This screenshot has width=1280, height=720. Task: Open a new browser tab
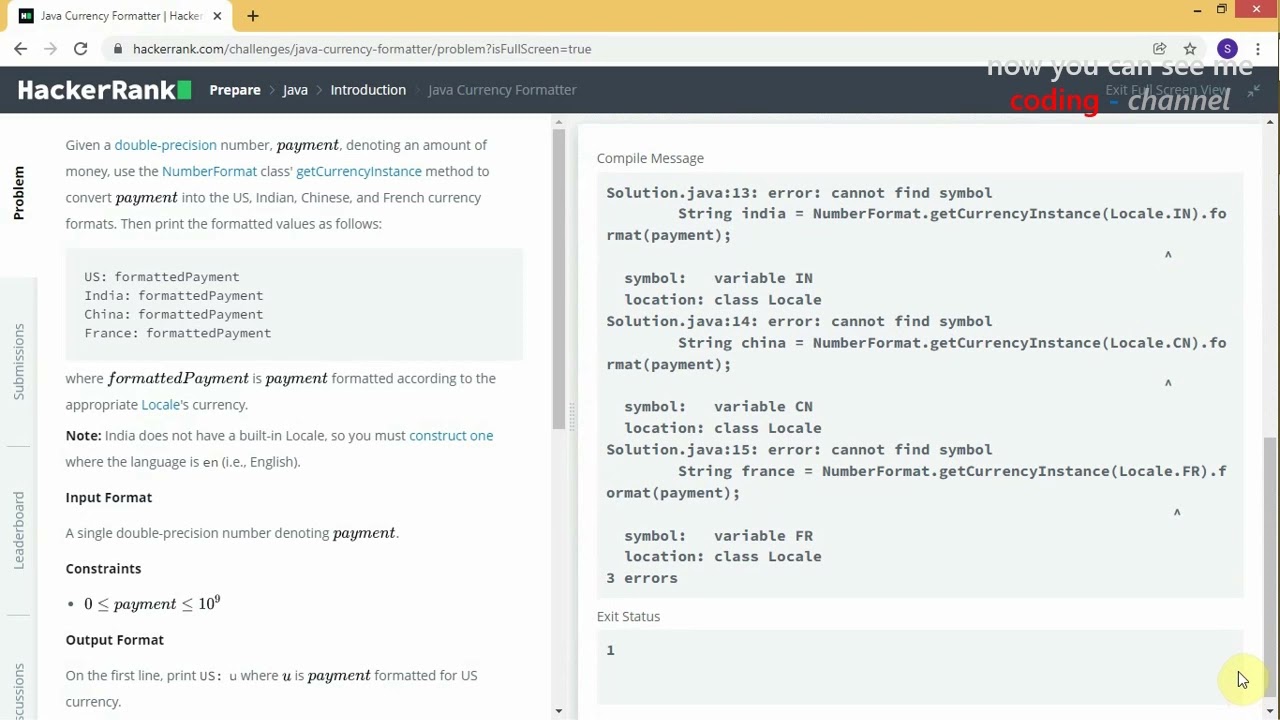pyautogui.click(x=253, y=16)
